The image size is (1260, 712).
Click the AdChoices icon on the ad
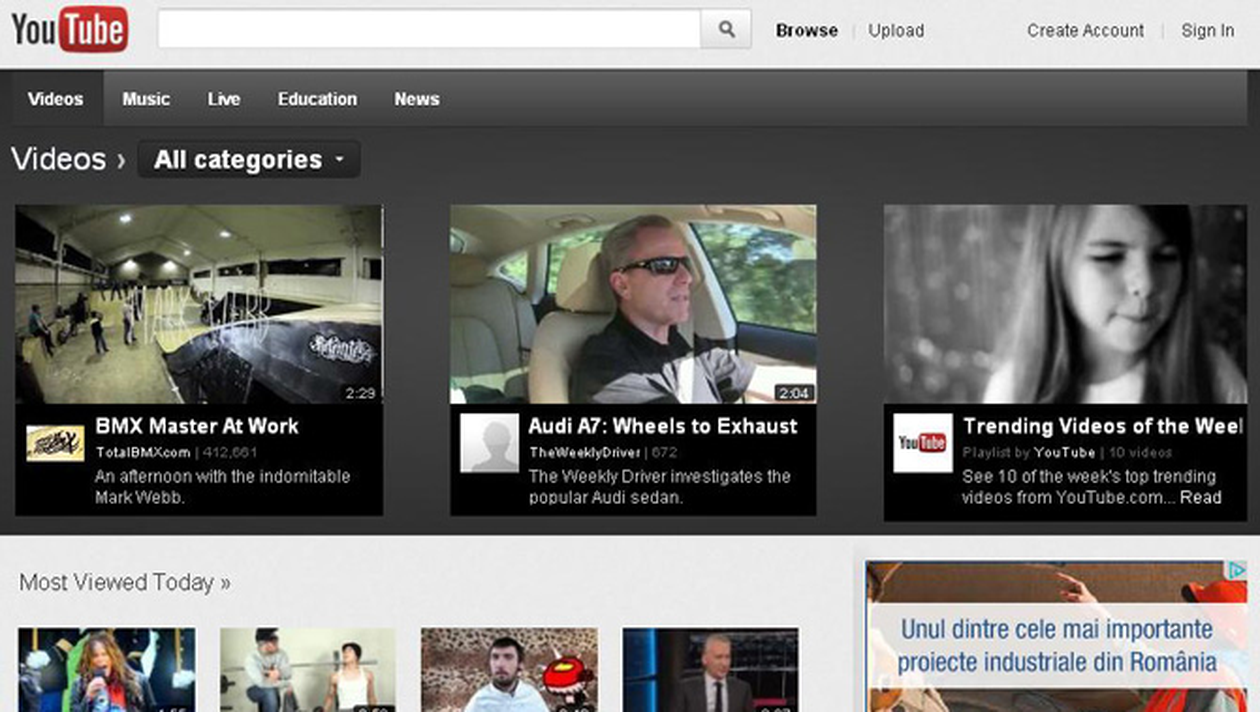pyautogui.click(x=1236, y=571)
